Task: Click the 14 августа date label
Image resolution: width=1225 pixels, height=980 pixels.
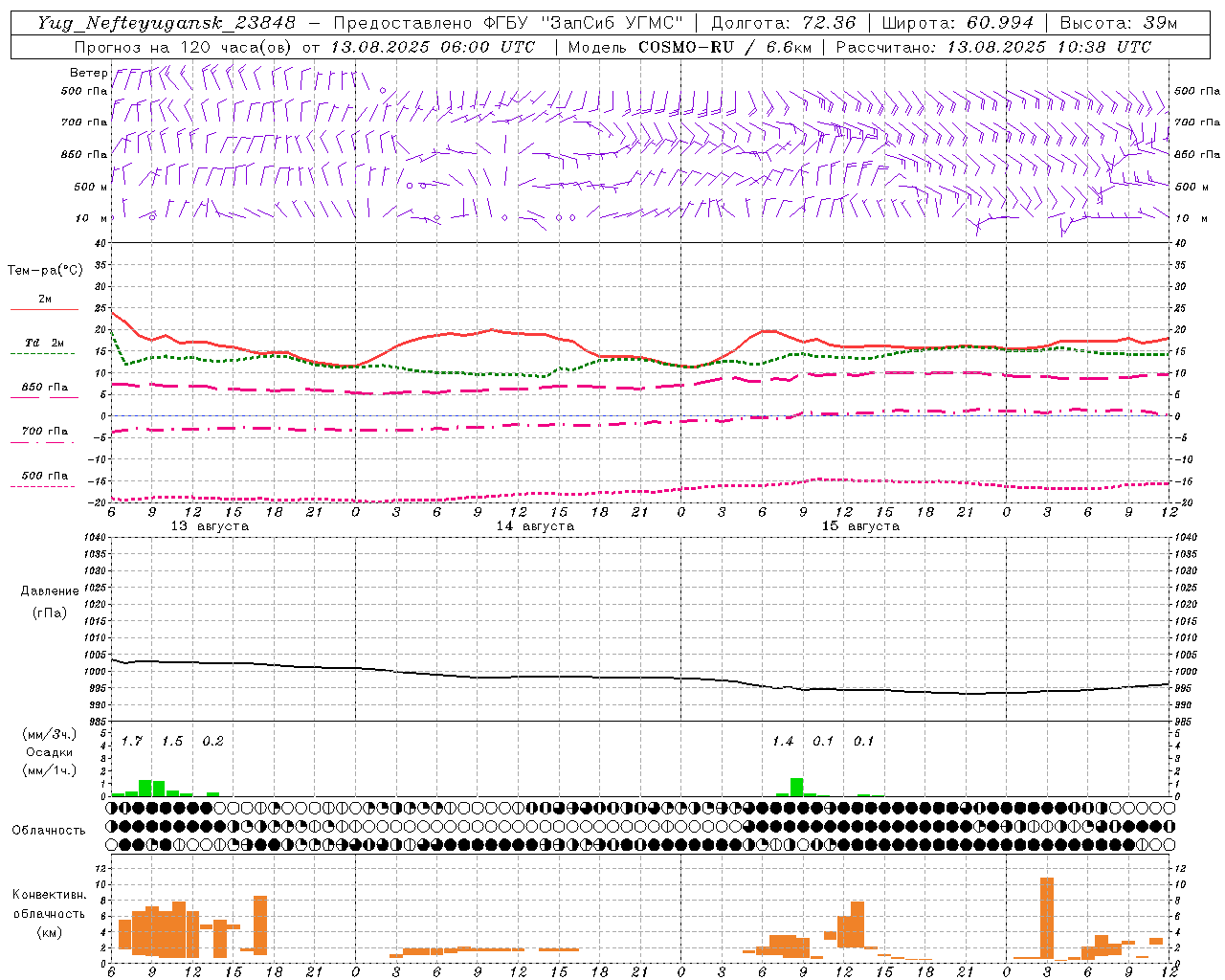Action: (535, 526)
